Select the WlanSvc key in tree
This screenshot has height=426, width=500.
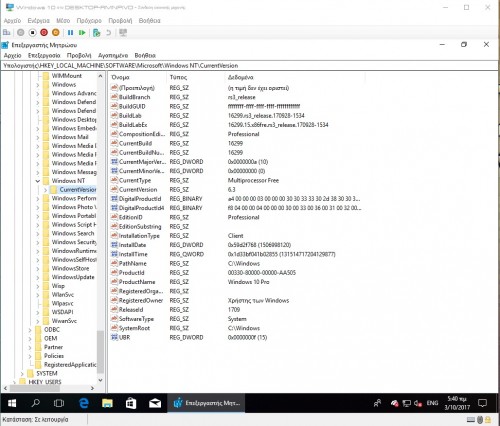63,295
